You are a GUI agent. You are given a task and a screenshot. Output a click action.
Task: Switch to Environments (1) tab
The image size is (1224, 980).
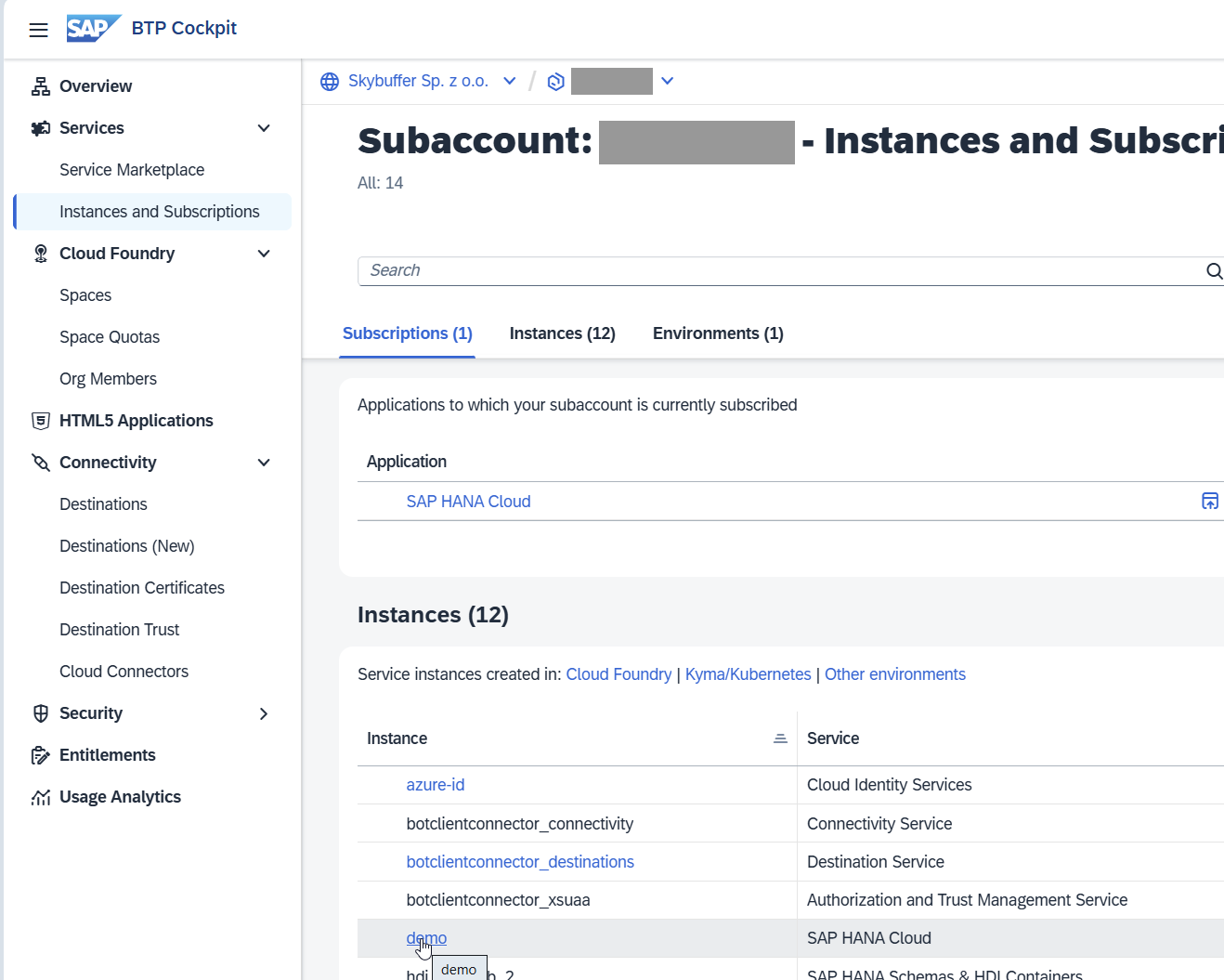(718, 333)
